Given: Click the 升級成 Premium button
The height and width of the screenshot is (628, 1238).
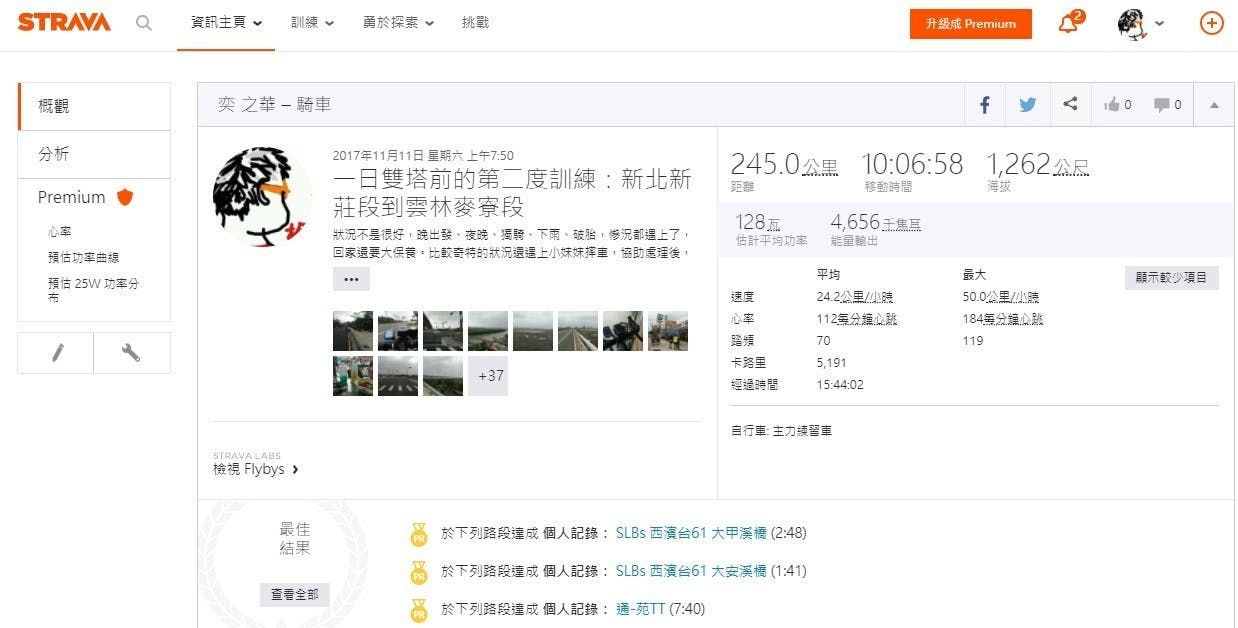Looking at the screenshot, I should tap(970, 24).
